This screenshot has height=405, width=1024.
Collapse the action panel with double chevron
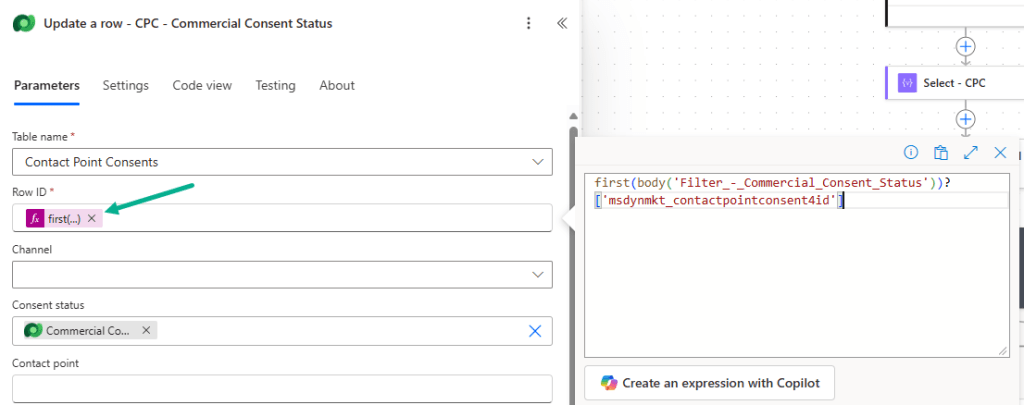point(561,23)
